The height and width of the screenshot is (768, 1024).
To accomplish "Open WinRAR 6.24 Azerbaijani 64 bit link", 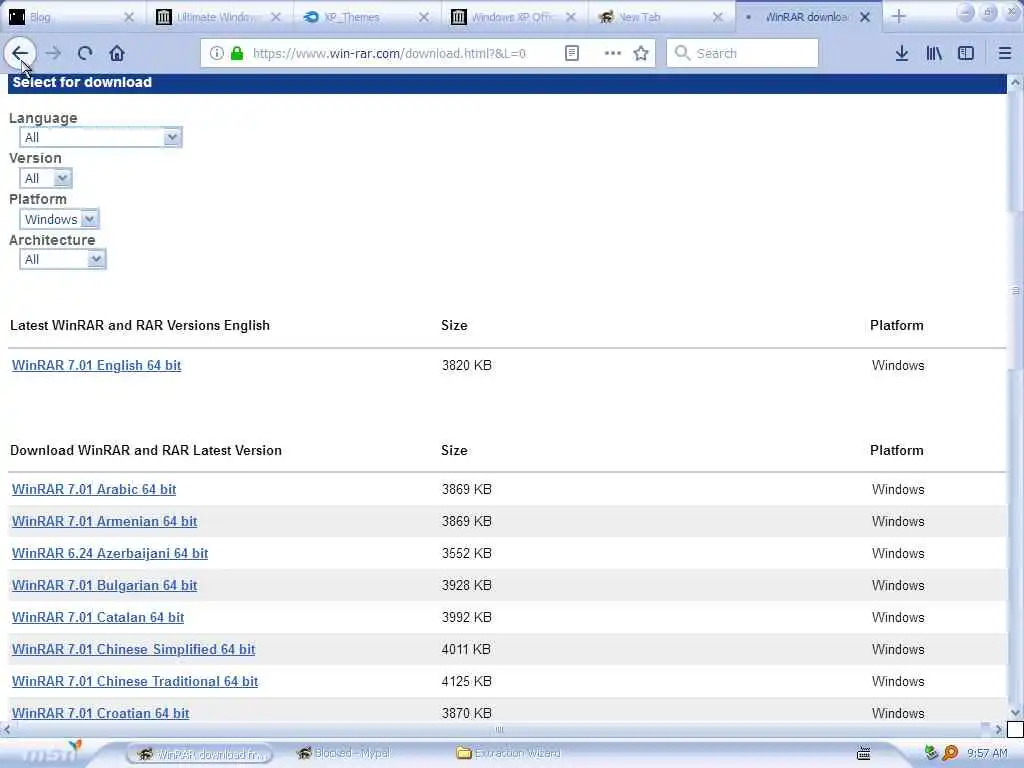I will point(110,553).
